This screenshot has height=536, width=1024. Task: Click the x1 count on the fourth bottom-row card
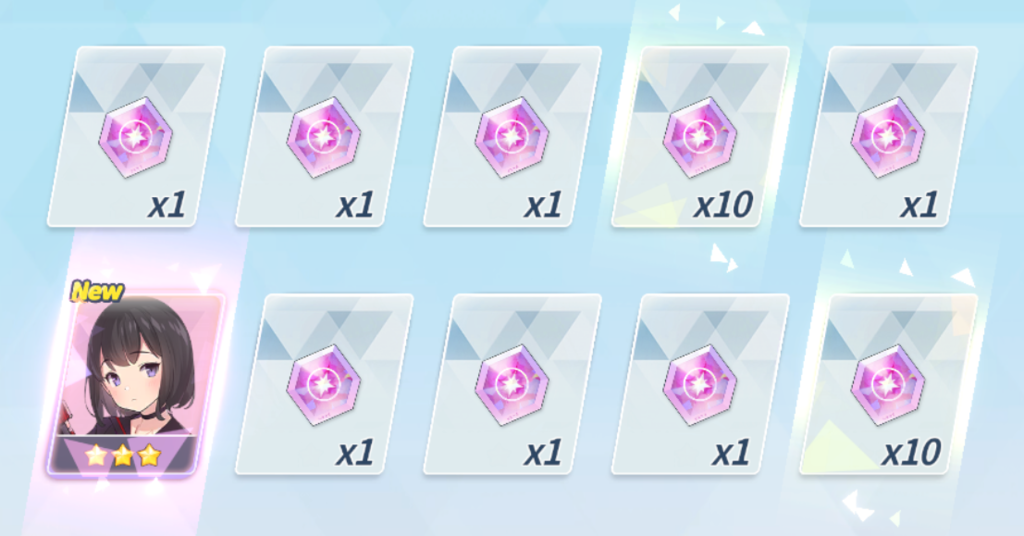(731, 453)
